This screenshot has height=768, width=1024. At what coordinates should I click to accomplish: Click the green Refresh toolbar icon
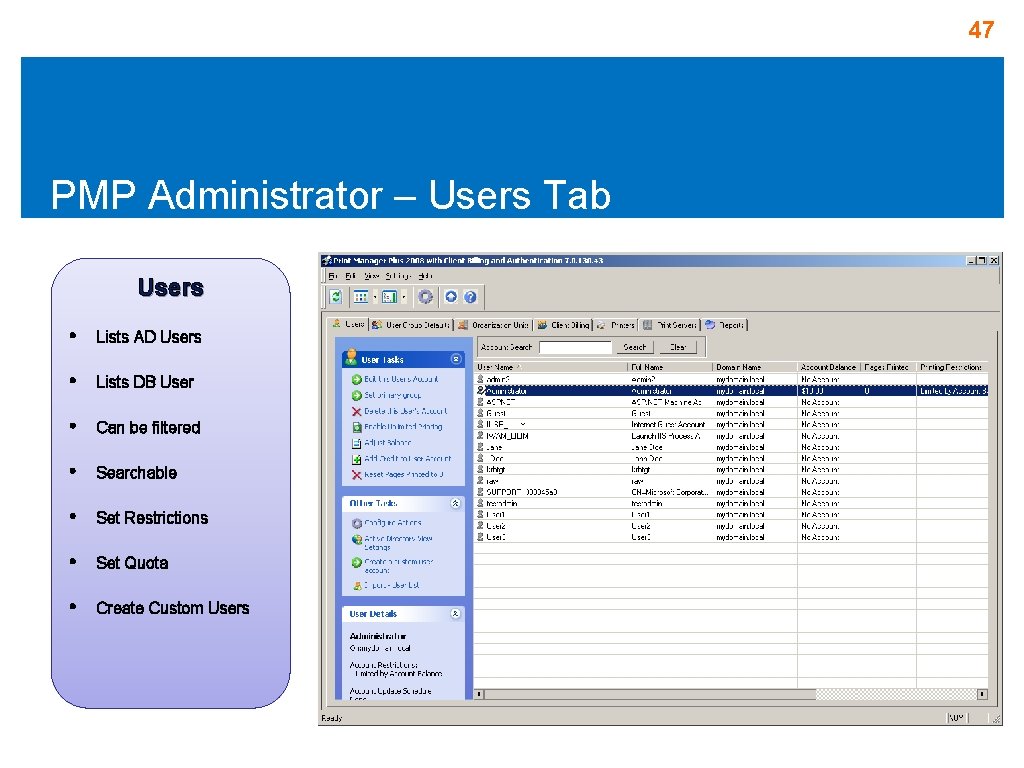pyautogui.click(x=336, y=297)
